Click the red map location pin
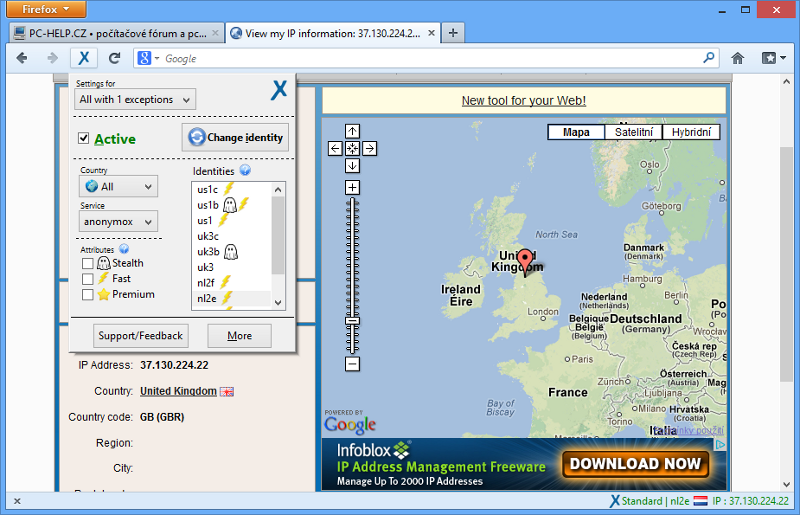Viewport: 800px width, 515px height. 525,263
